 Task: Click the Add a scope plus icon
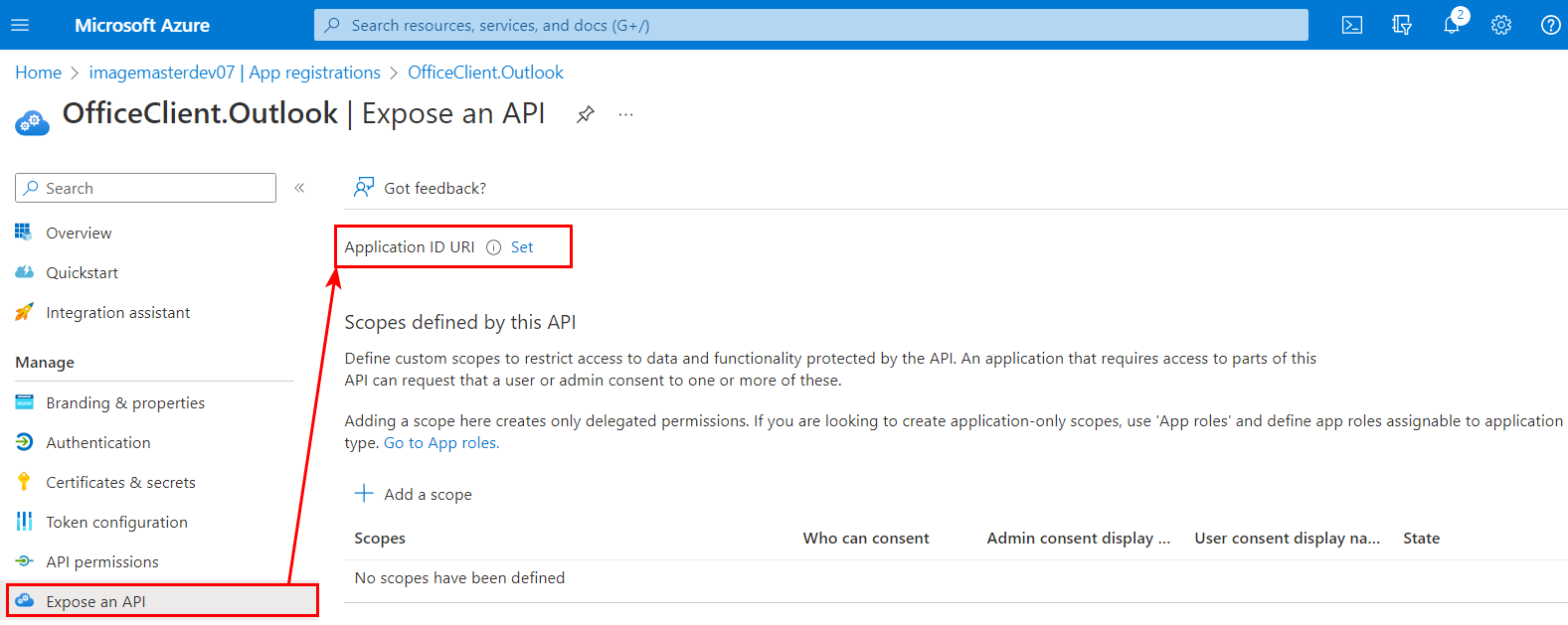[364, 494]
